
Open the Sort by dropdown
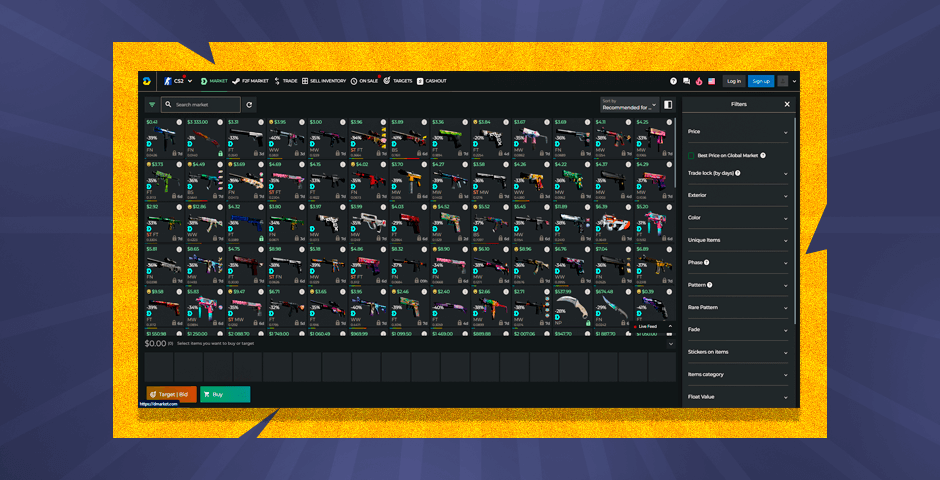tap(629, 104)
